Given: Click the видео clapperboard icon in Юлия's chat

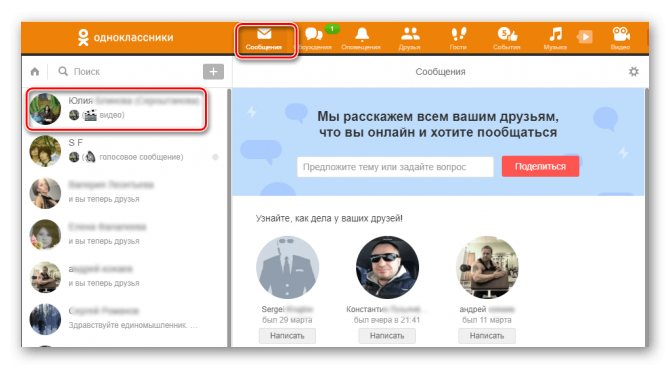Looking at the screenshot, I should click(90, 115).
